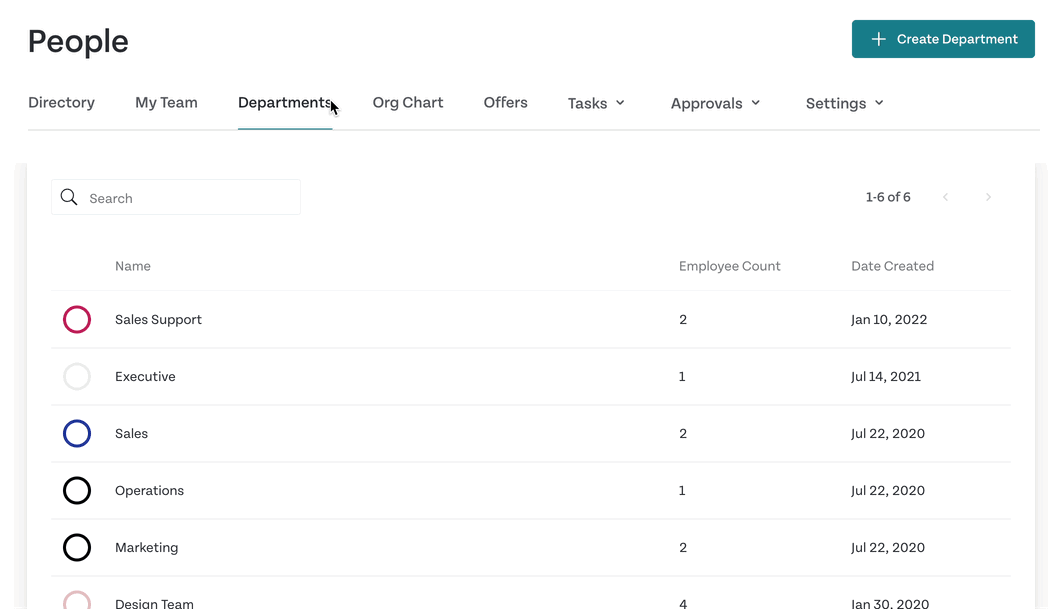Viewport: 1054px width, 609px height.
Task: Click the gray Executive circle icon
Action: point(77,376)
